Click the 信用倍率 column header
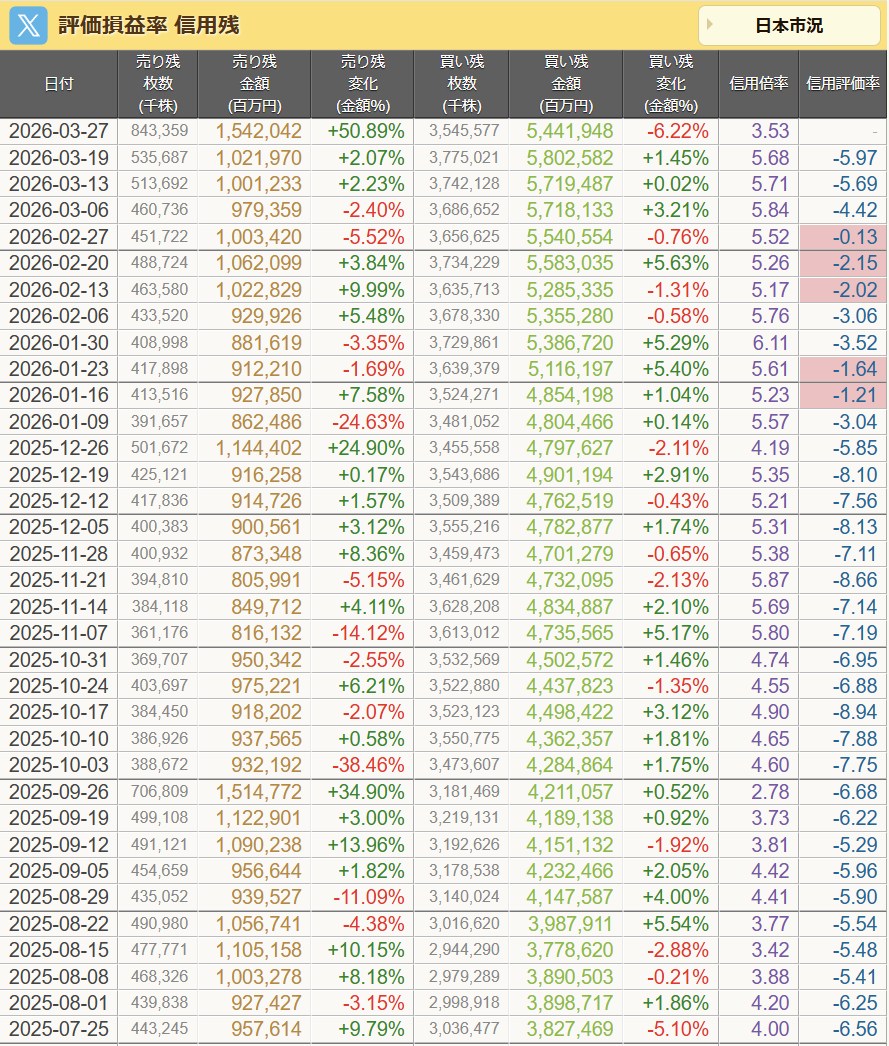The width and height of the screenshot is (889, 1046). pos(758,84)
